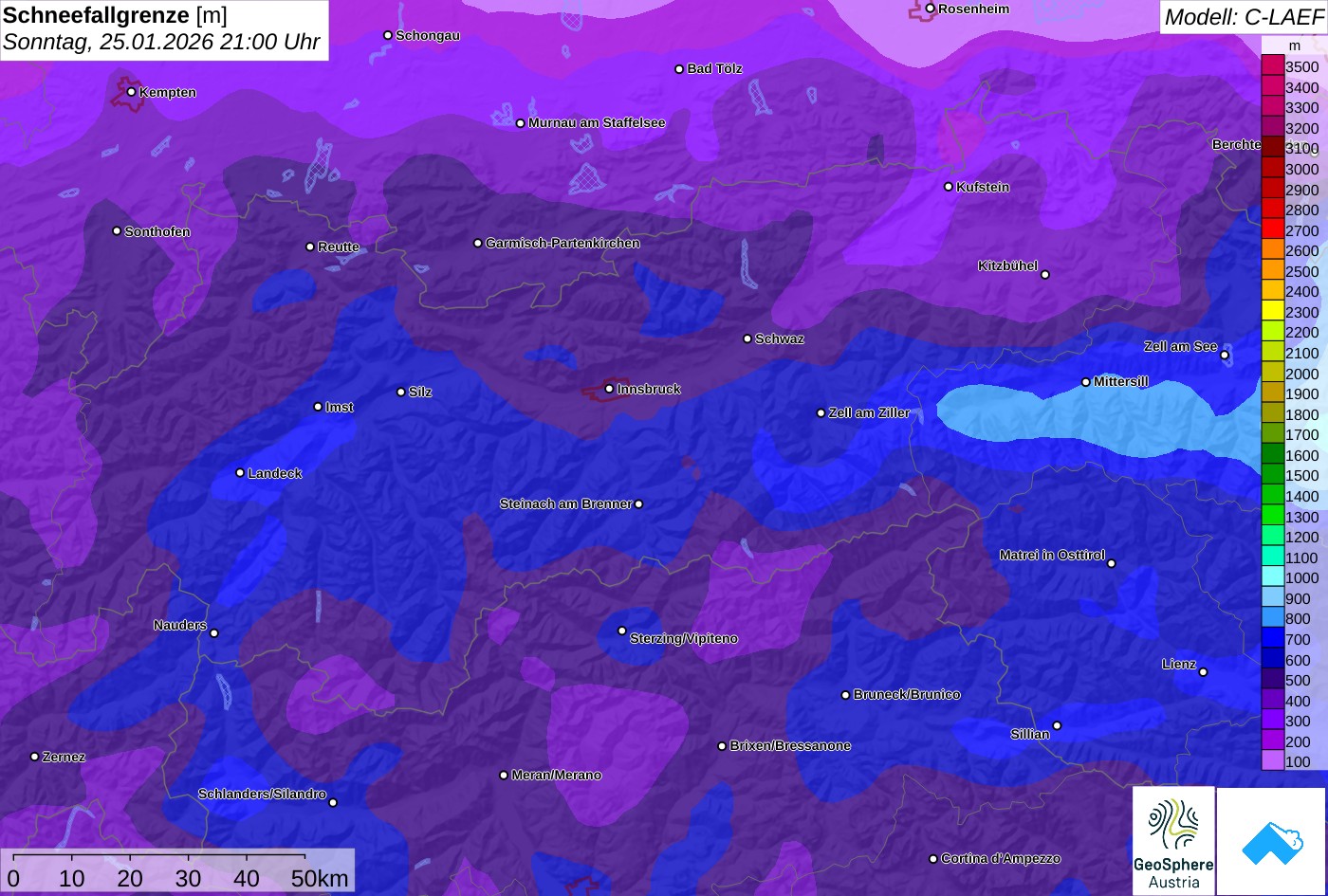The width and height of the screenshot is (1328, 896).
Task: Select the "Bad Tölz" town label
Action: click(x=714, y=69)
